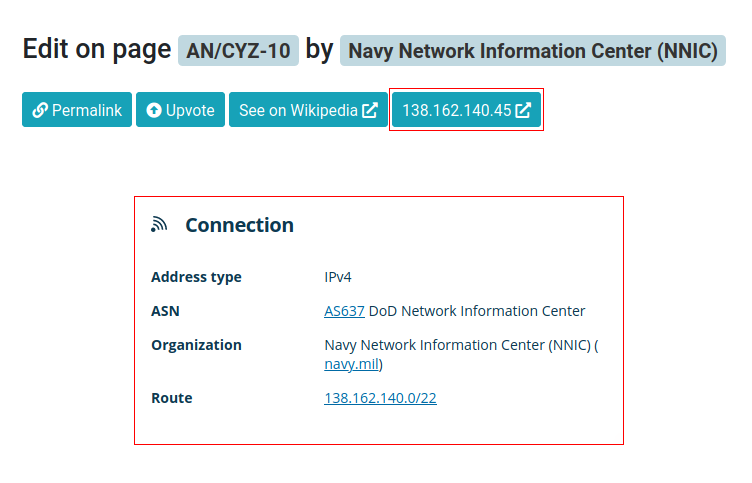Click the Route label
Image resolution: width=752 pixels, height=483 pixels.
tap(172, 398)
